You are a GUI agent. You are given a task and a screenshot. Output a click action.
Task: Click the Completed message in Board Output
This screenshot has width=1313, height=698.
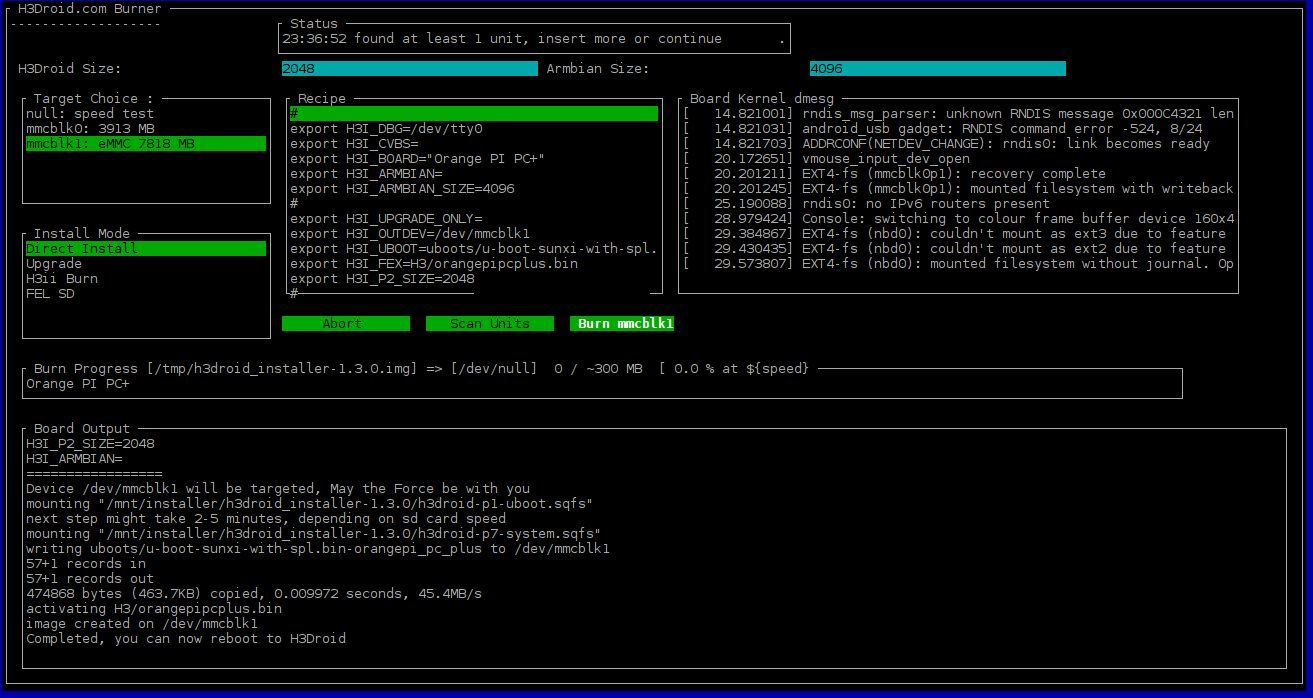(x=186, y=639)
